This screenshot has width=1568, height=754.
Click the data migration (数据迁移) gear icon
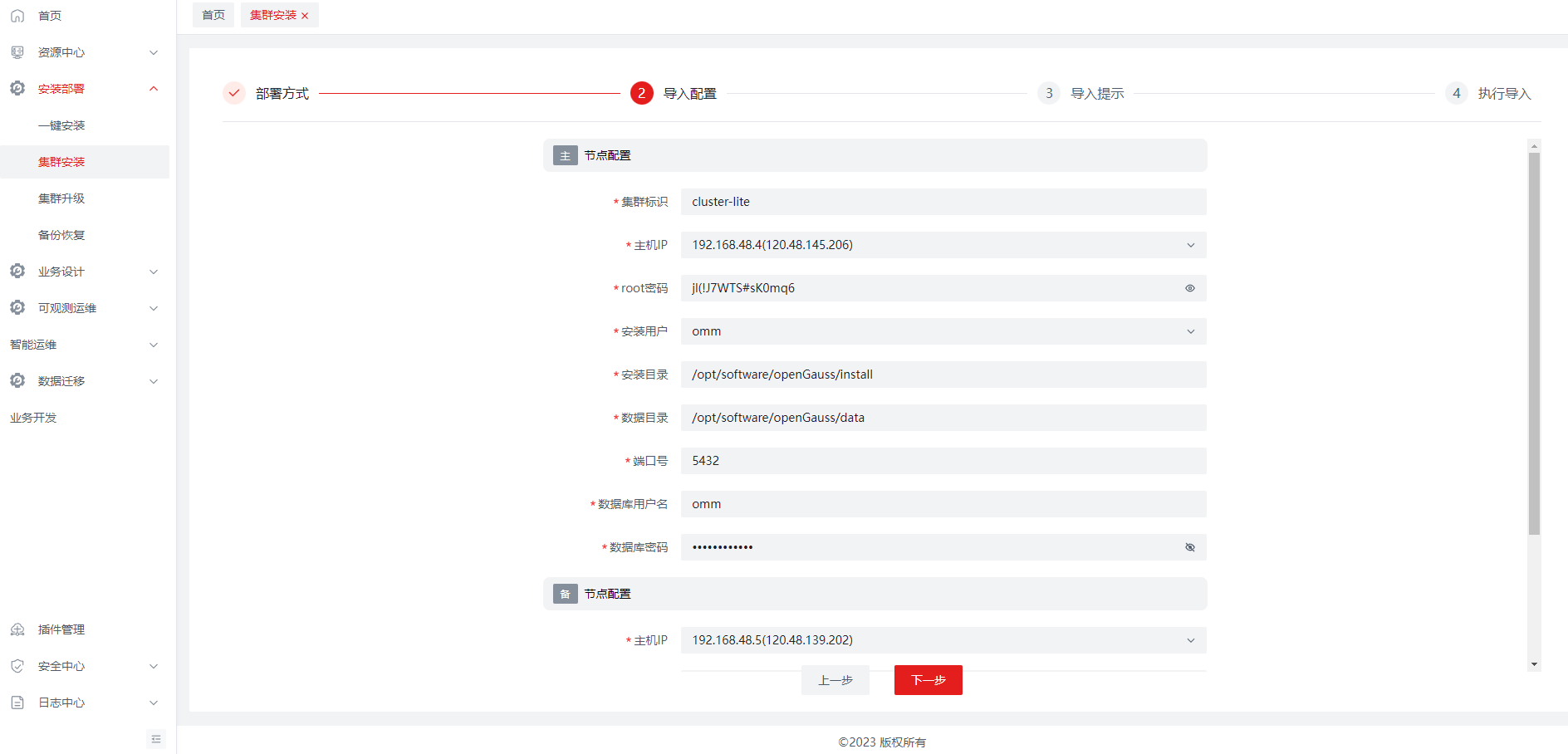pyautogui.click(x=17, y=381)
